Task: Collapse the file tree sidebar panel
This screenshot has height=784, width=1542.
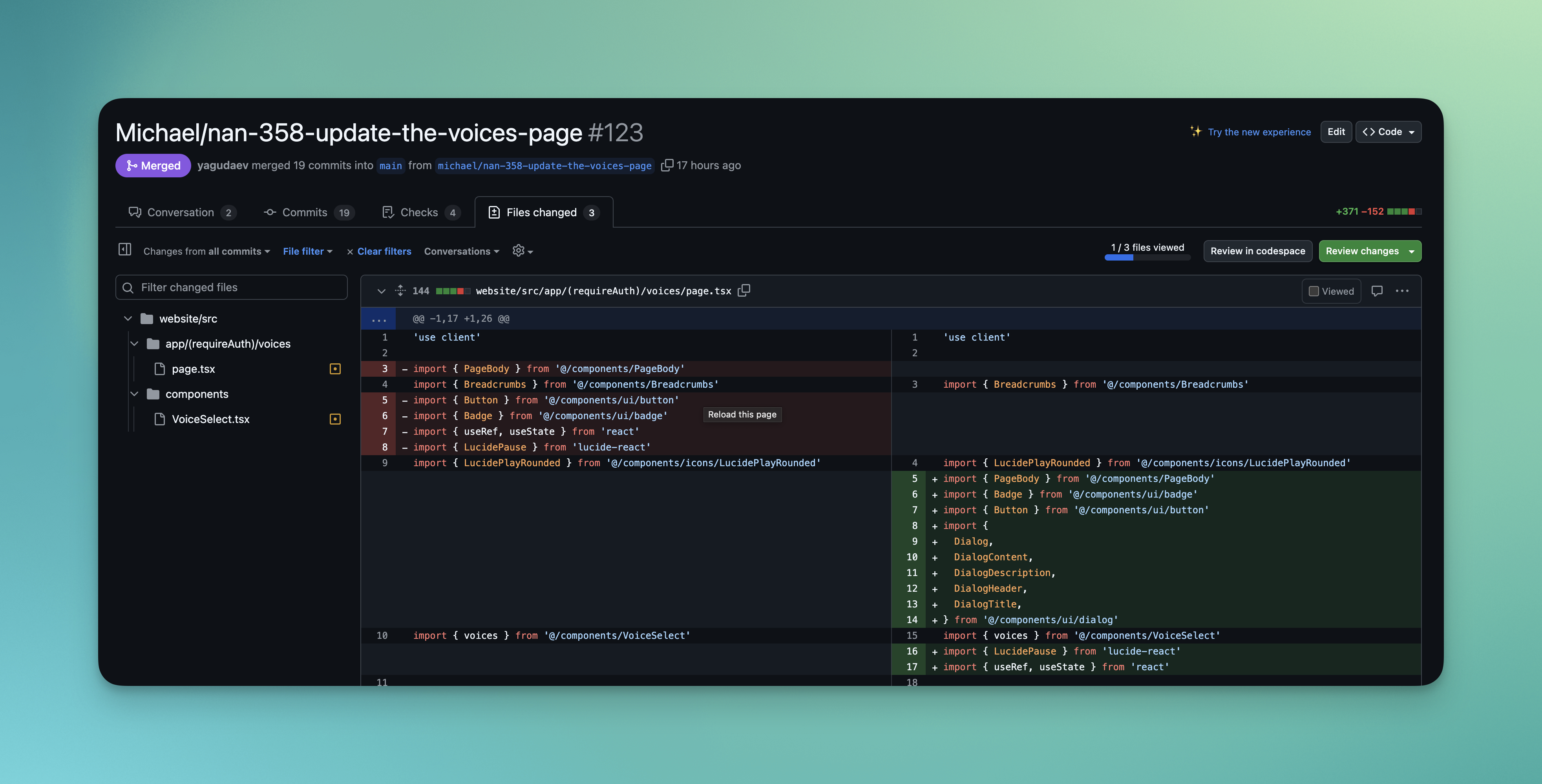Action: click(x=124, y=250)
